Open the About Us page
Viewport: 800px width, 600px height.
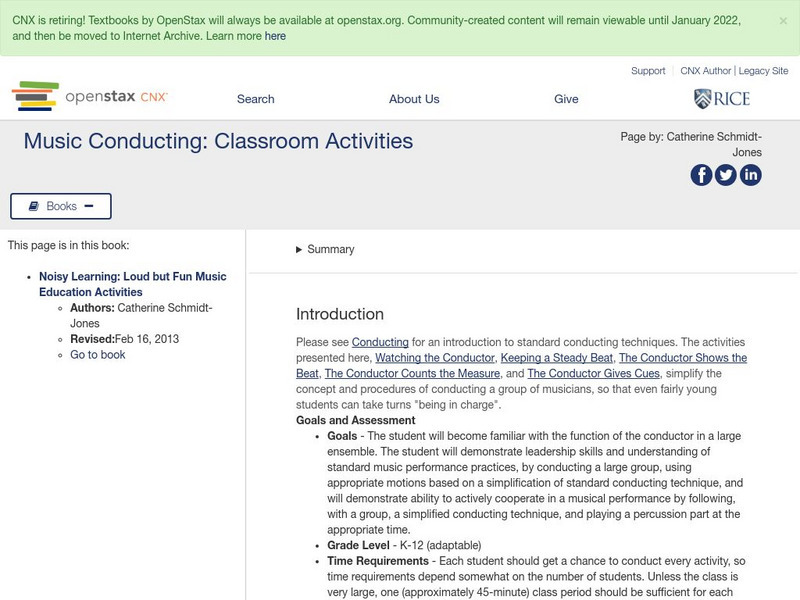click(x=413, y=99)
